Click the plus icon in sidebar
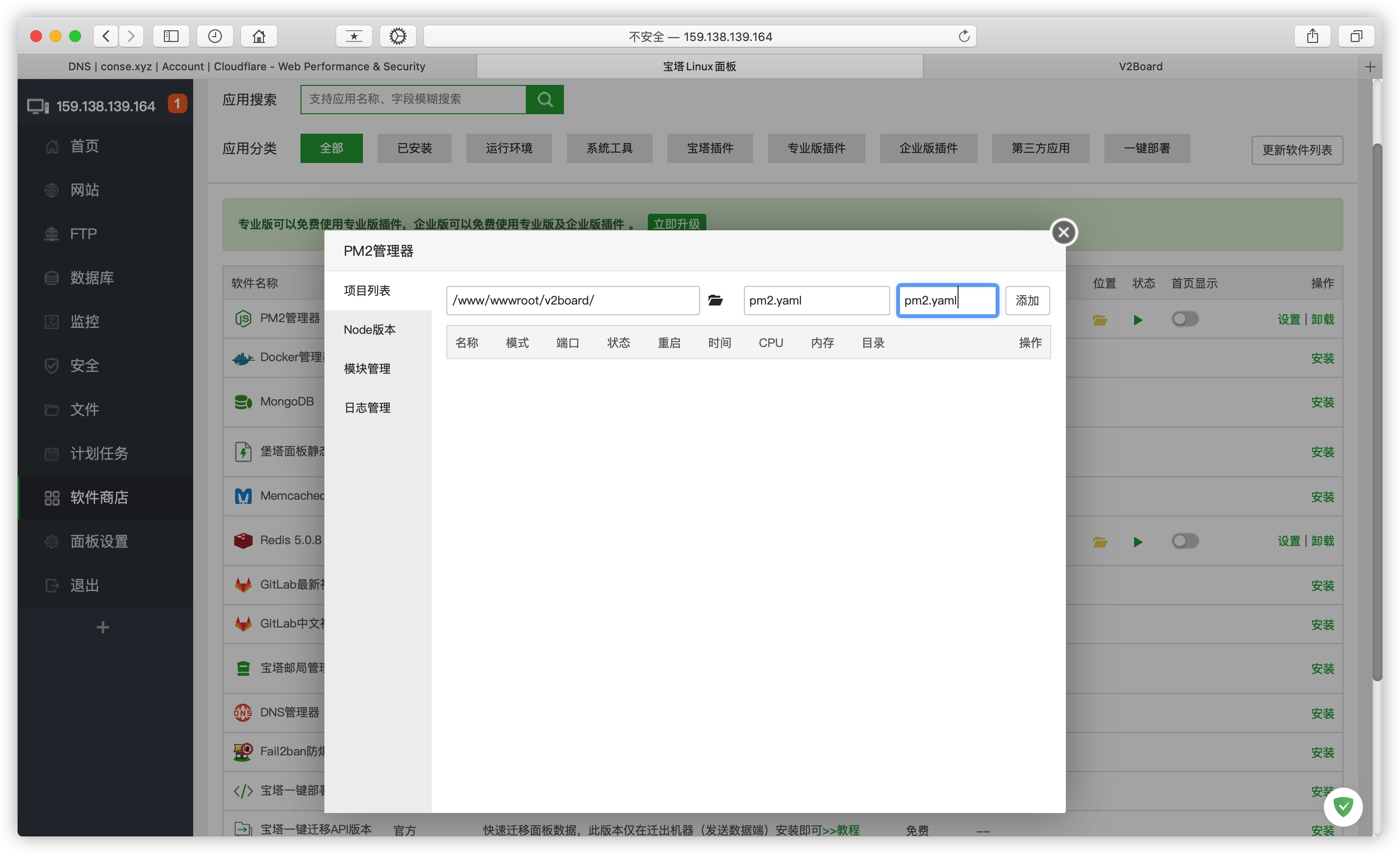Viewport: 1400px width, 854px height. point(103,627)
